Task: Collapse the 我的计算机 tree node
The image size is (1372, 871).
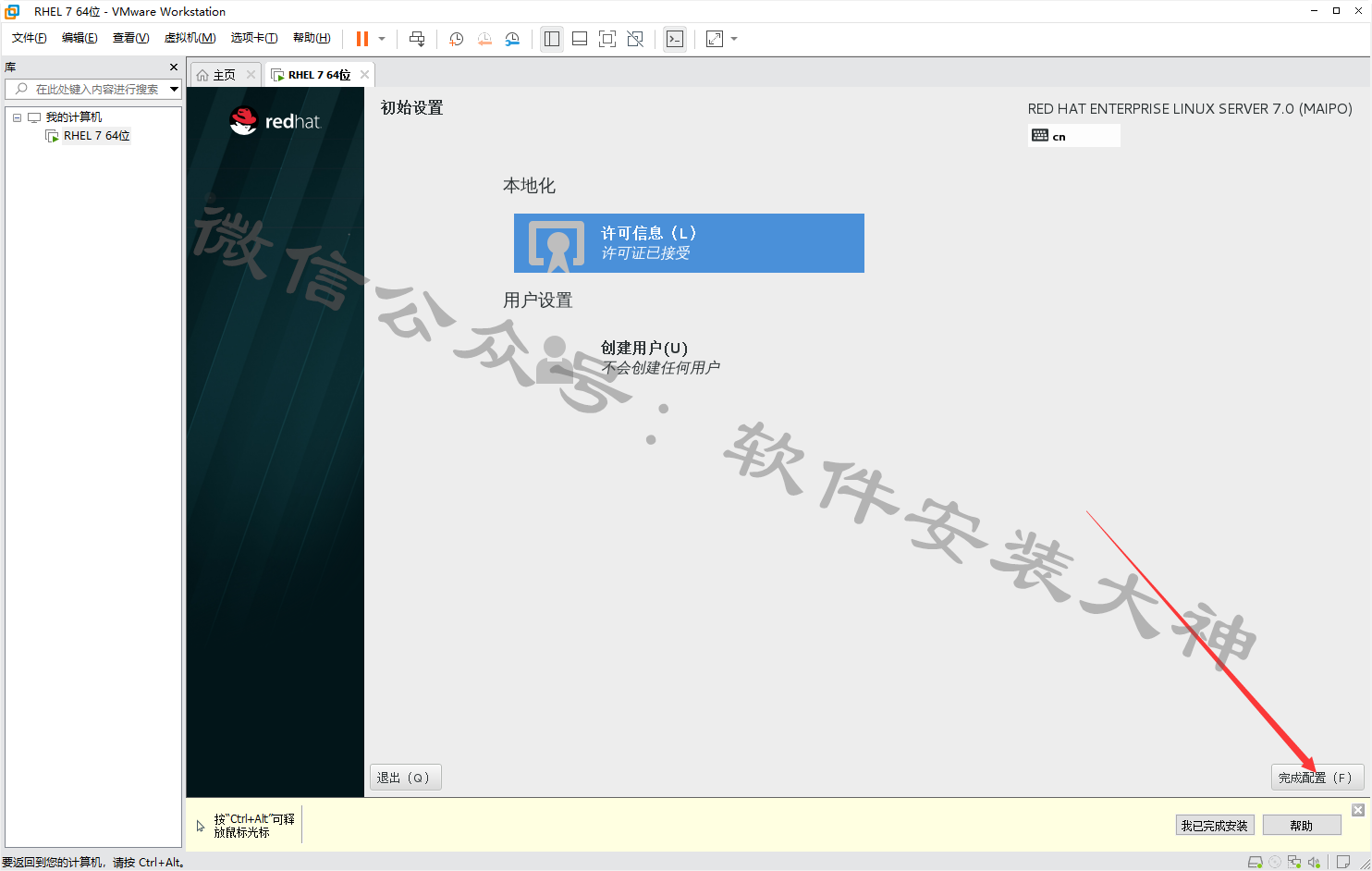Action: click(17, 117)
